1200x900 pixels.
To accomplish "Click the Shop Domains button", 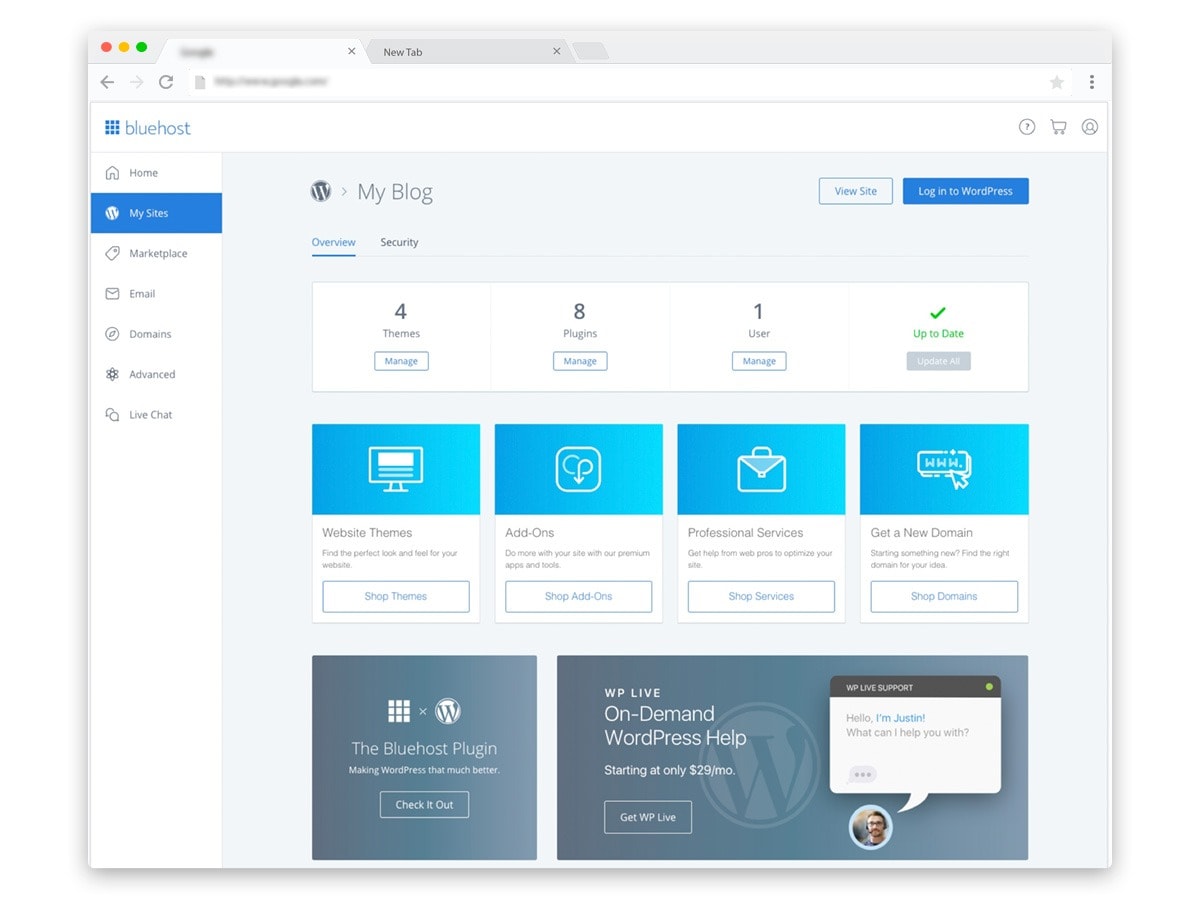I will tap(944, 596).
